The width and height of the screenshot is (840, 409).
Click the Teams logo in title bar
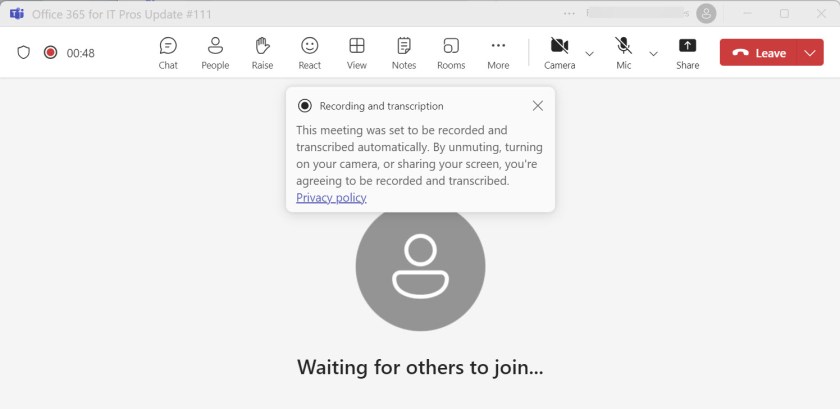coord(17,14)
